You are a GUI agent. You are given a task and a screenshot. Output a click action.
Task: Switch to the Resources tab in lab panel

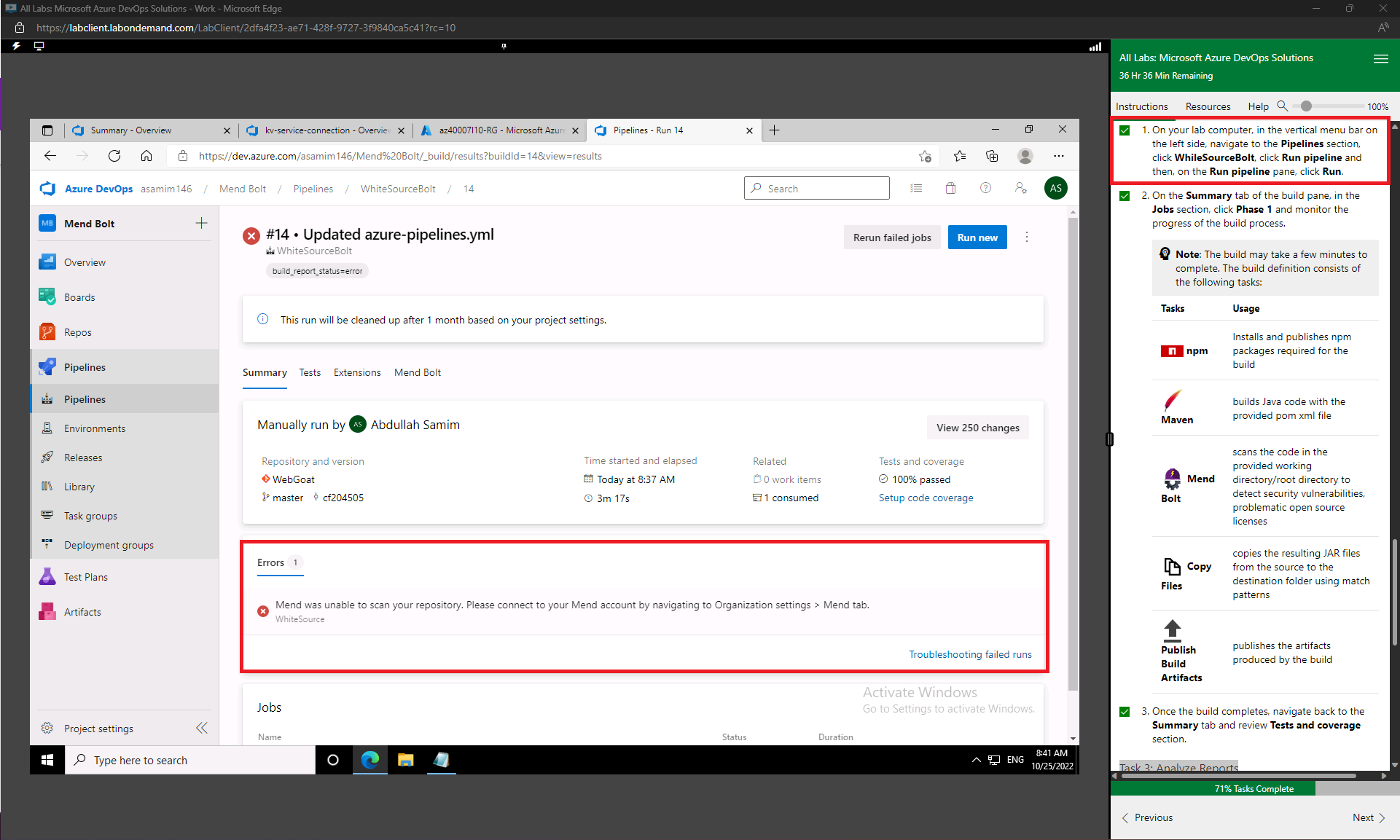click(x=1208, y=106)
